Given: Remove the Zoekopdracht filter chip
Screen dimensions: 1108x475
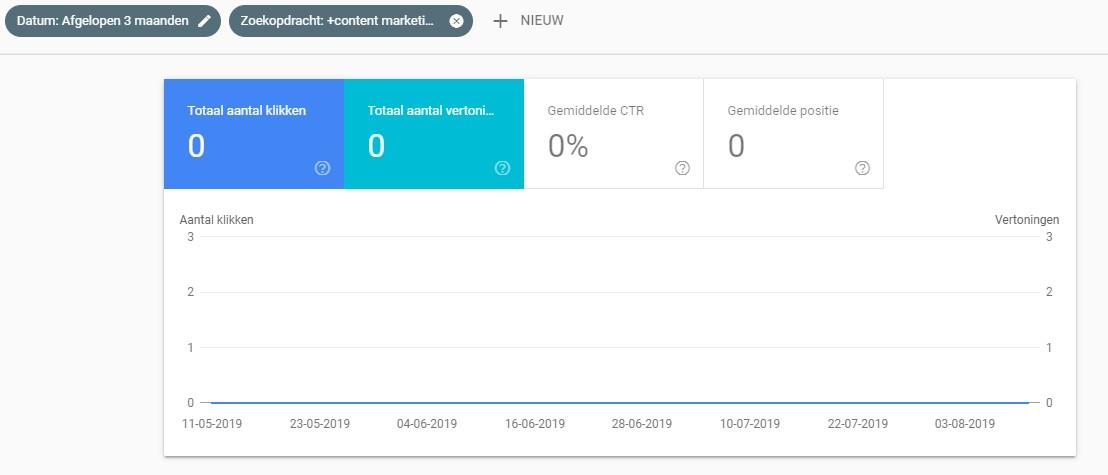Looking at the screenshot, I should [x=456, y=20].
